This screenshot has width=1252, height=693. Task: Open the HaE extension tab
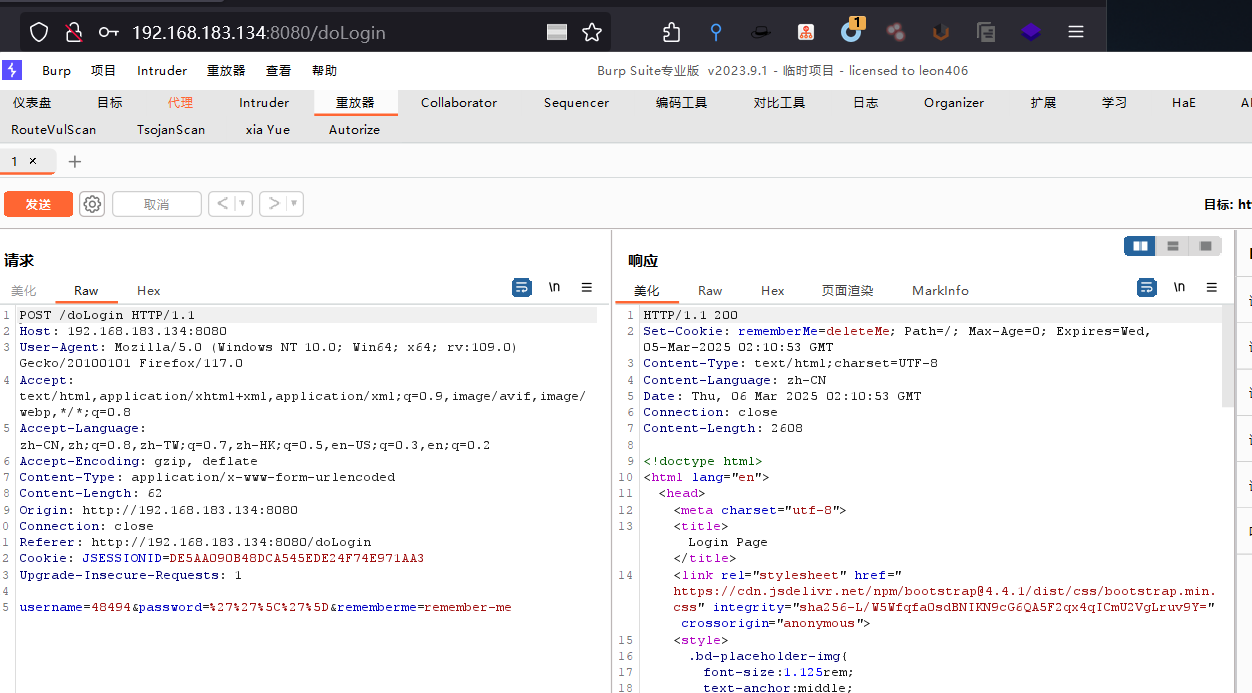coord(1184,103)
